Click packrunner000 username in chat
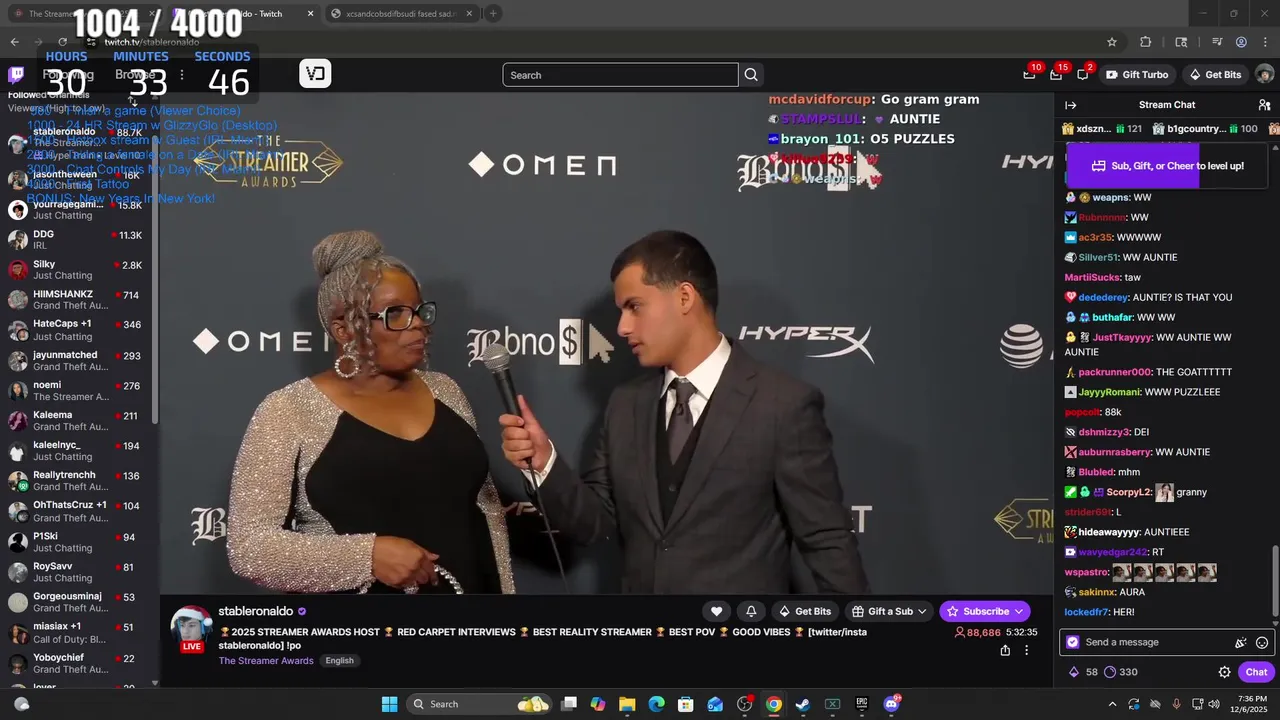The width and height of the screenshot is (1280, 720). pyautogui.click(x=1115, y=372)
